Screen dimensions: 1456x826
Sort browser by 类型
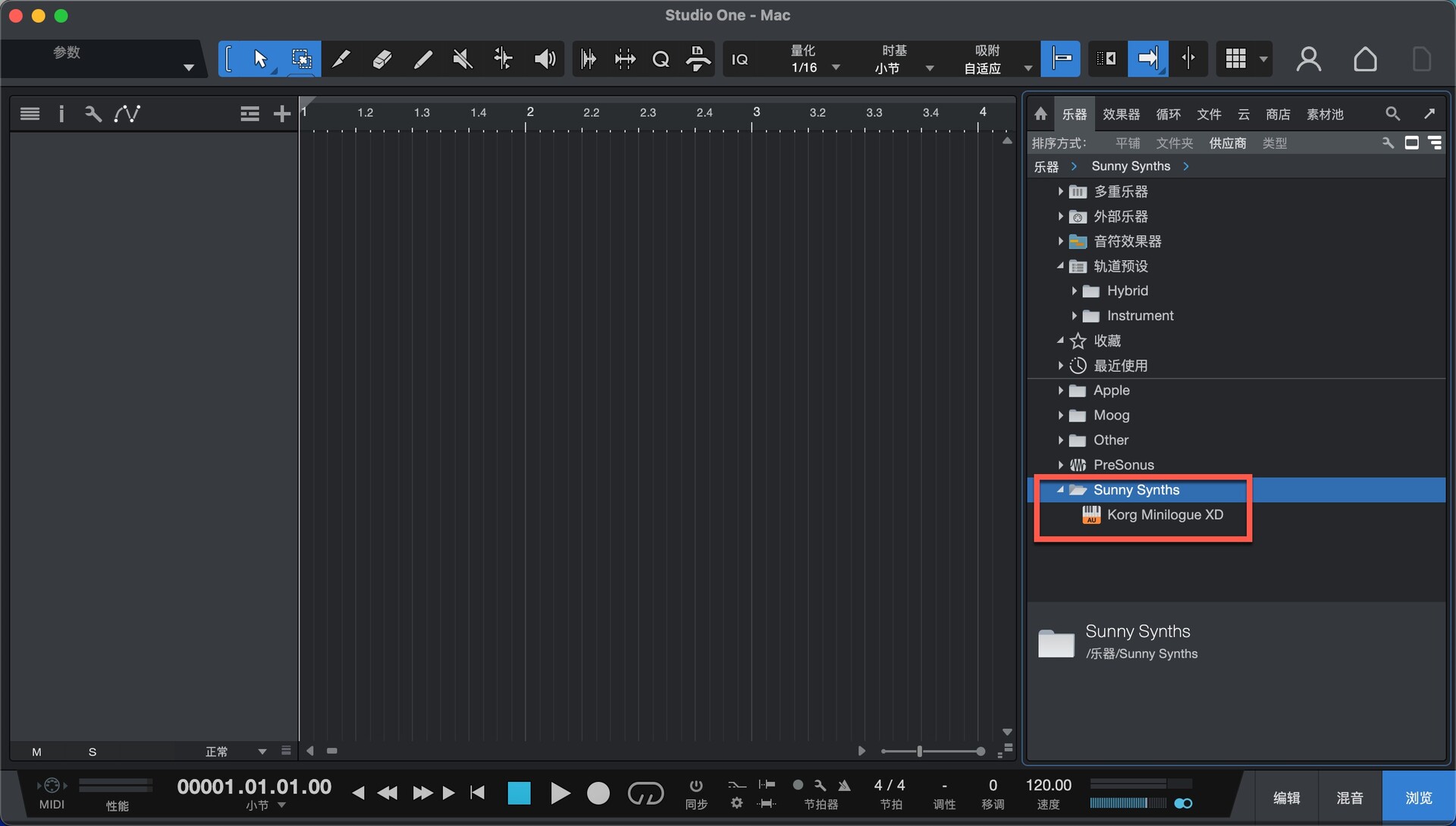[x=1274, y=143]
